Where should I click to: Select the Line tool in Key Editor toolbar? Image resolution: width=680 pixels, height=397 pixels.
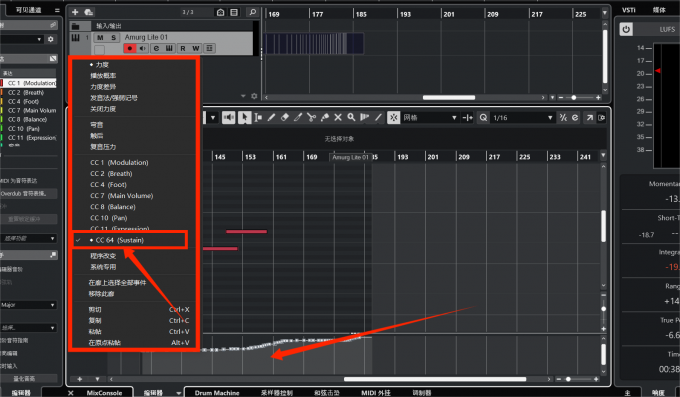click(x=378, y=117)
